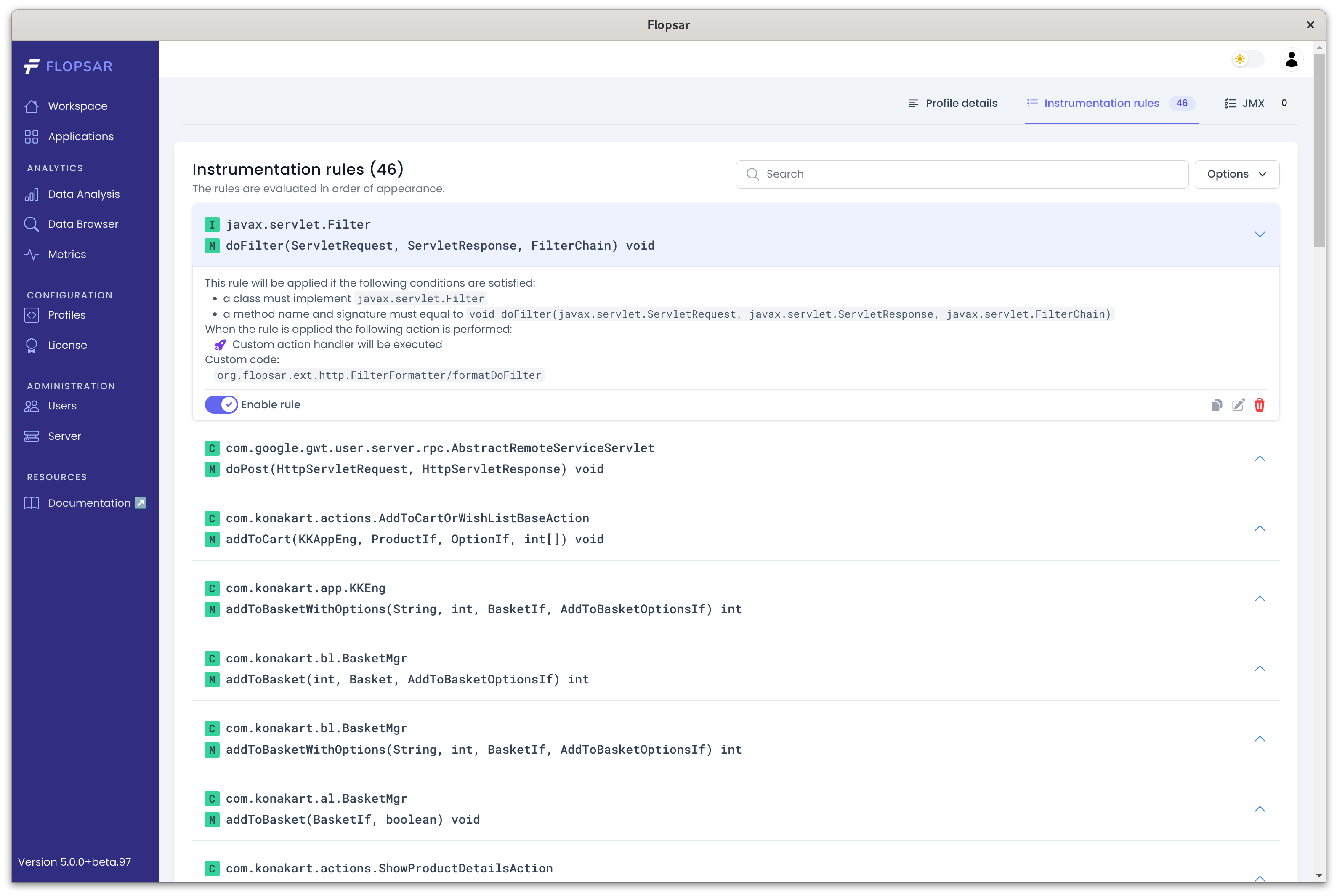
Task: Open Data Analysis from sidebar
Action: tap(83, 194)
